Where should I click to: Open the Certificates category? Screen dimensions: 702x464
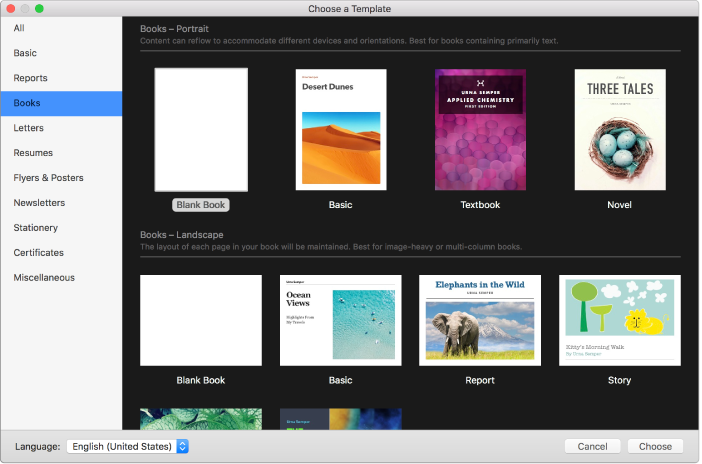[x=61, y=253]
